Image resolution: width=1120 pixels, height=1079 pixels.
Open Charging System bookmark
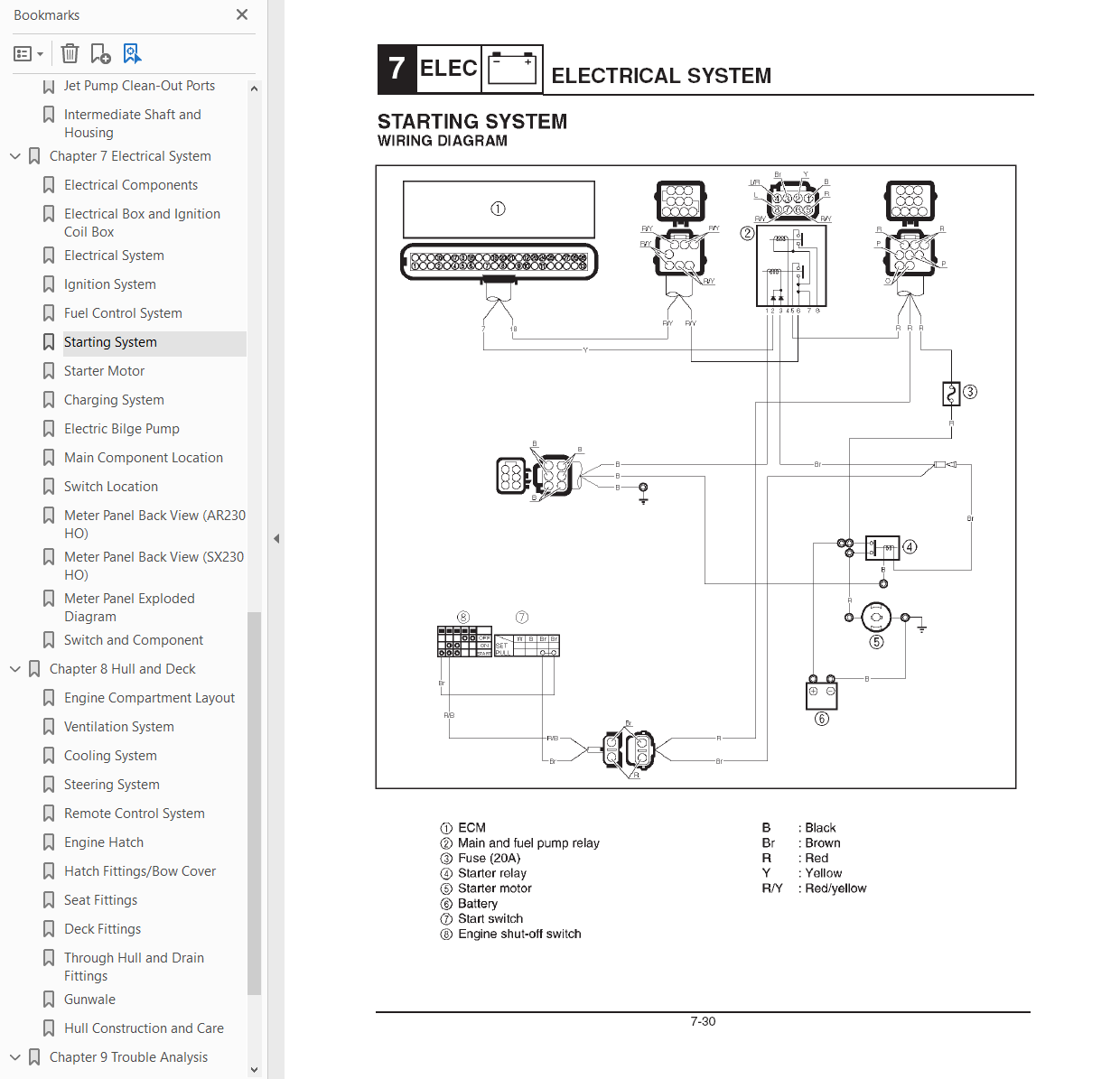coord(114,400)
